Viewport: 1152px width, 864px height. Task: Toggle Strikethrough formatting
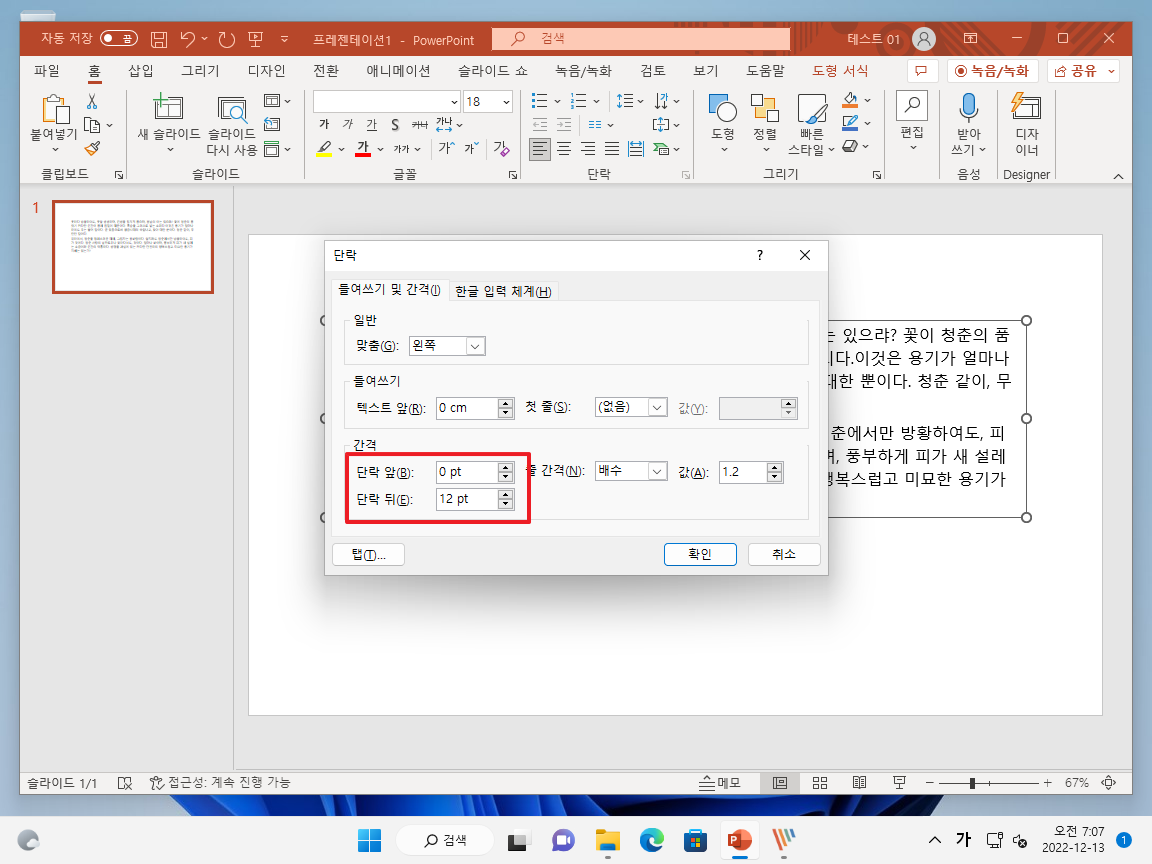[x=420, y=124]
